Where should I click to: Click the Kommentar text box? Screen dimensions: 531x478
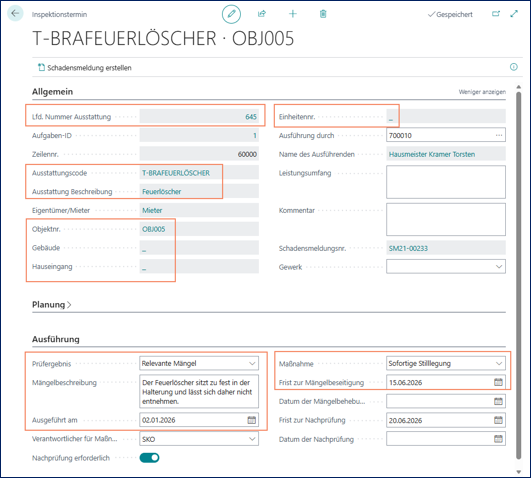point(446,220)
